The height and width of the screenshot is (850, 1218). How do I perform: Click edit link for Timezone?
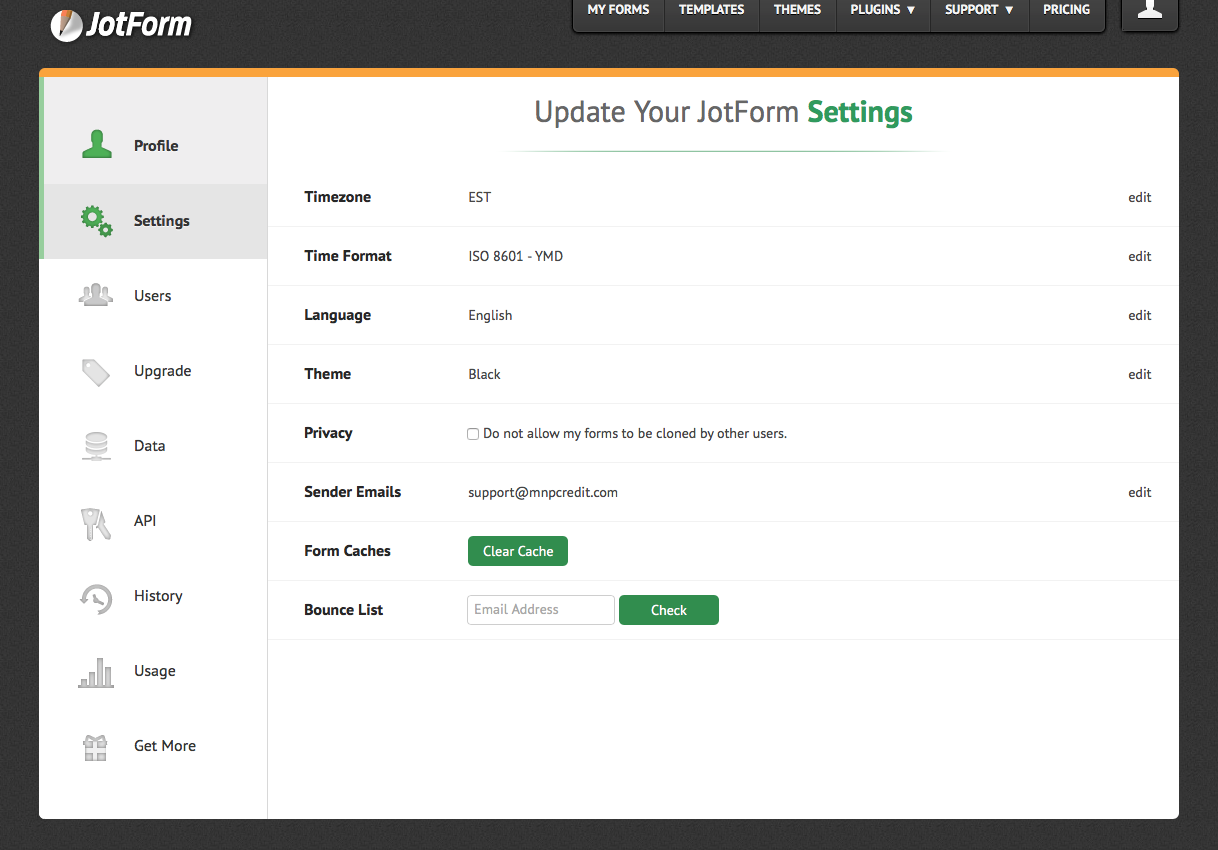coord(1139,198)
